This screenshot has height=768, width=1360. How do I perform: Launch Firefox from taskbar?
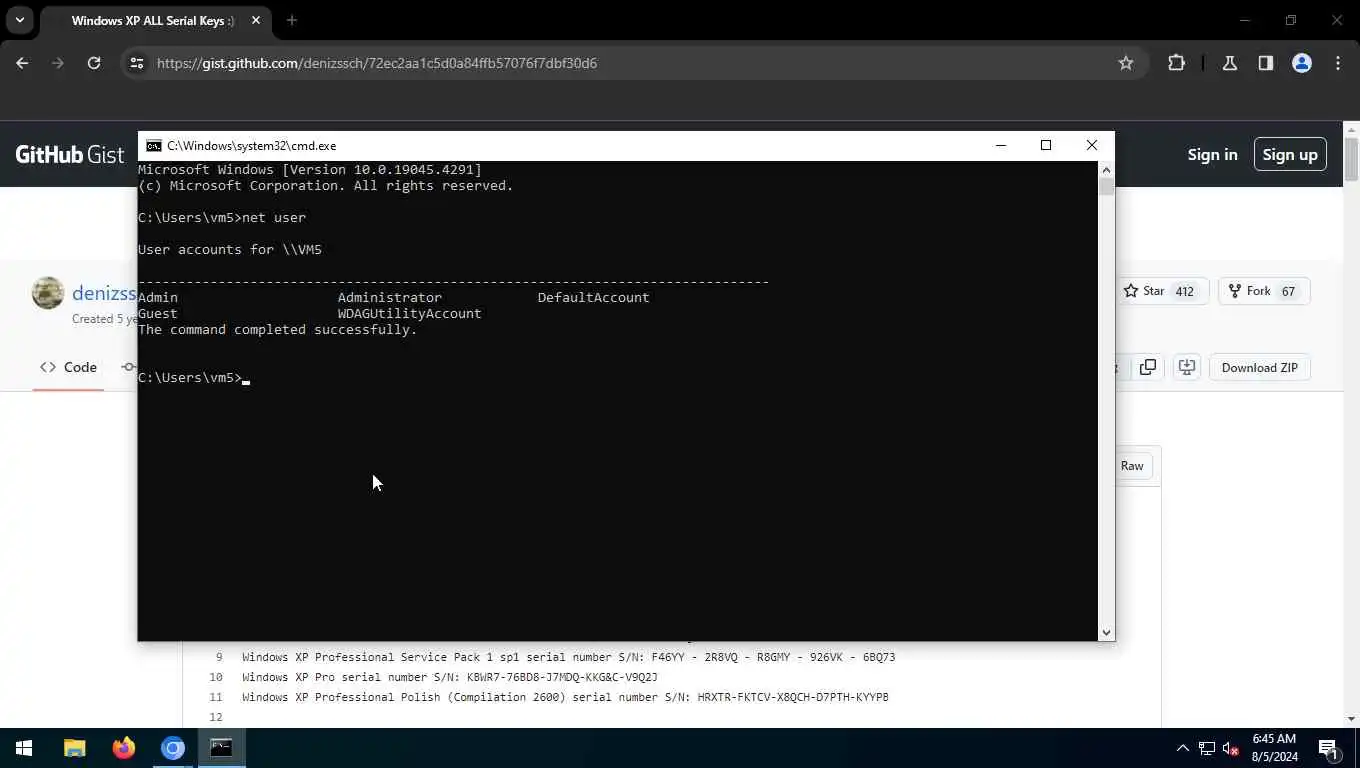click(124, 748)
